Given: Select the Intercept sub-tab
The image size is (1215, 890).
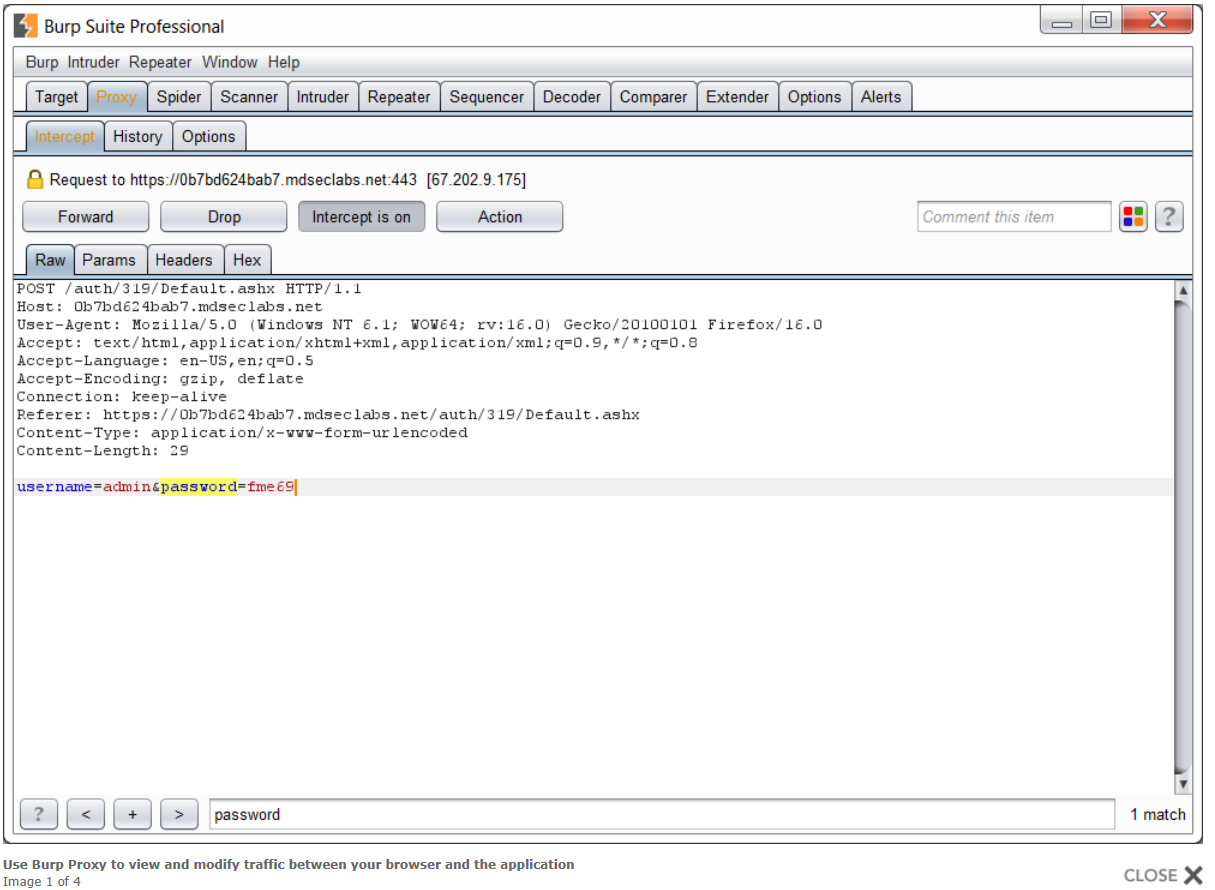Looking at the screenshot, I should click(x=65, y=137).
